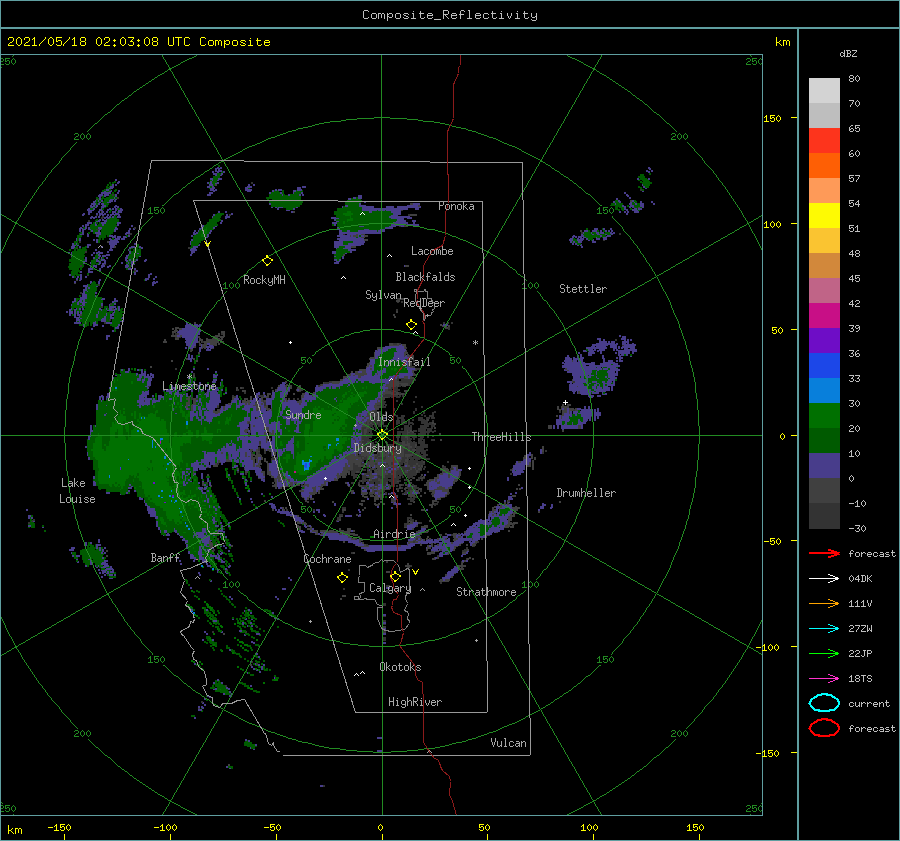Click the red 60-65 dBZ color swatch
900x841 pixels.
point(824,141)
